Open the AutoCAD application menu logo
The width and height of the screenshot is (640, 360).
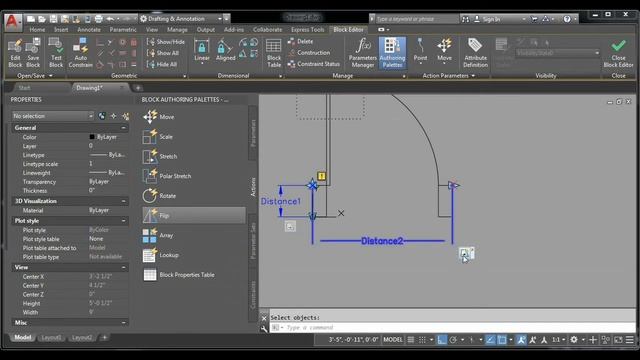click(13, 22)
